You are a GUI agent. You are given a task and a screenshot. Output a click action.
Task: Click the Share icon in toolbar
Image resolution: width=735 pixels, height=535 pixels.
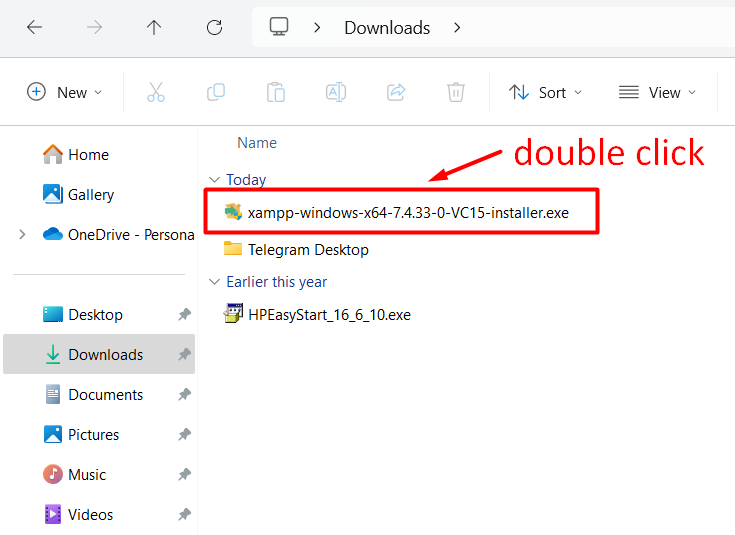pos(396,92)
